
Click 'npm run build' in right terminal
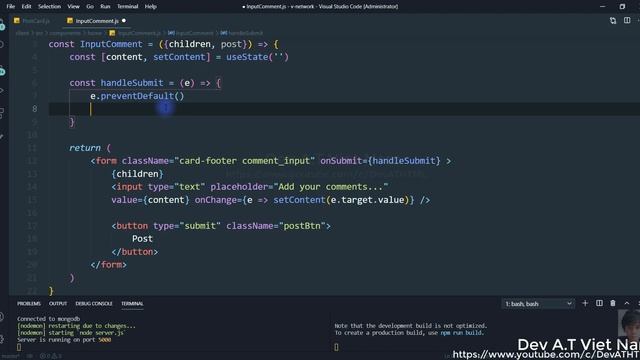(x=461, y=333)
